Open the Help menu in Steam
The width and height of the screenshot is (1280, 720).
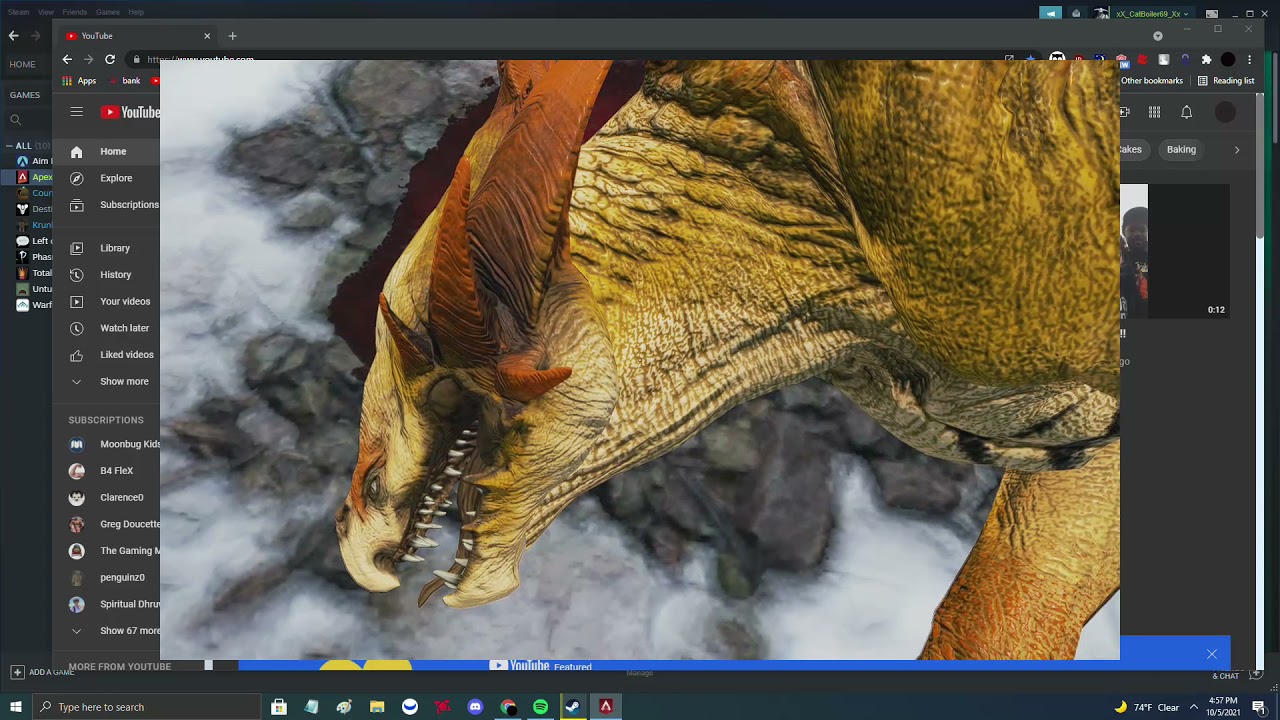click(136, 12)
